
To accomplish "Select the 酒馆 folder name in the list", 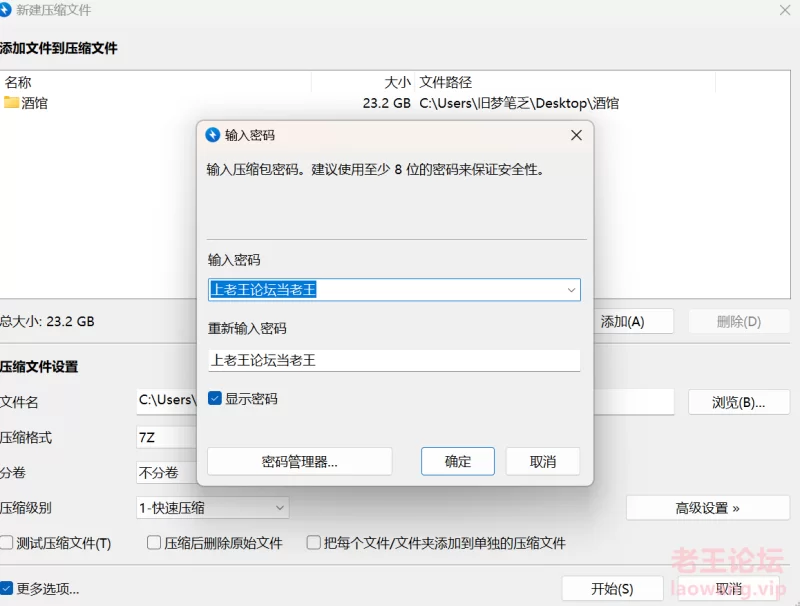I will coord(35,103).
